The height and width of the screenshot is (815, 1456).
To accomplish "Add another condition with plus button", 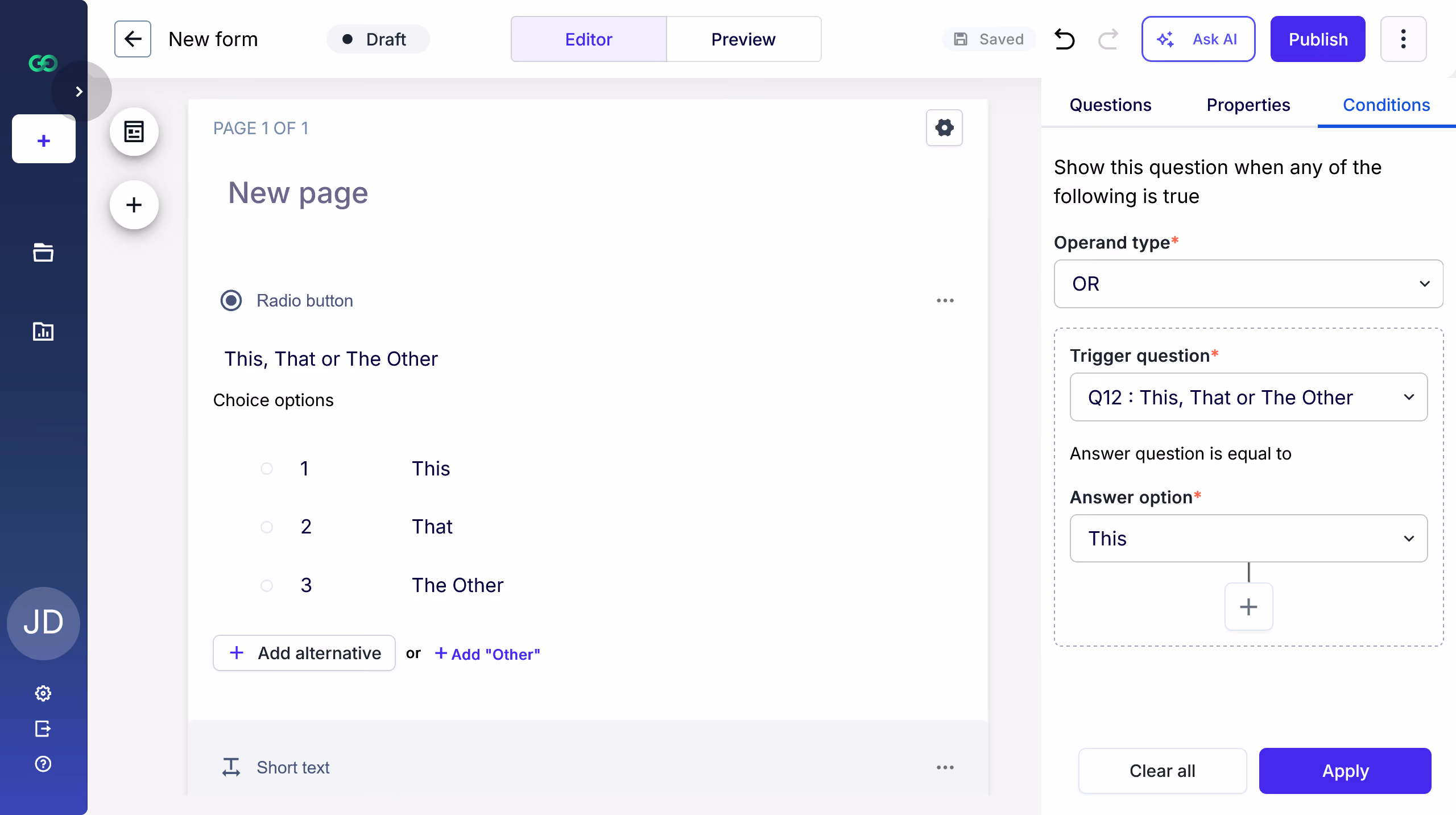I will click(1248, 607).
